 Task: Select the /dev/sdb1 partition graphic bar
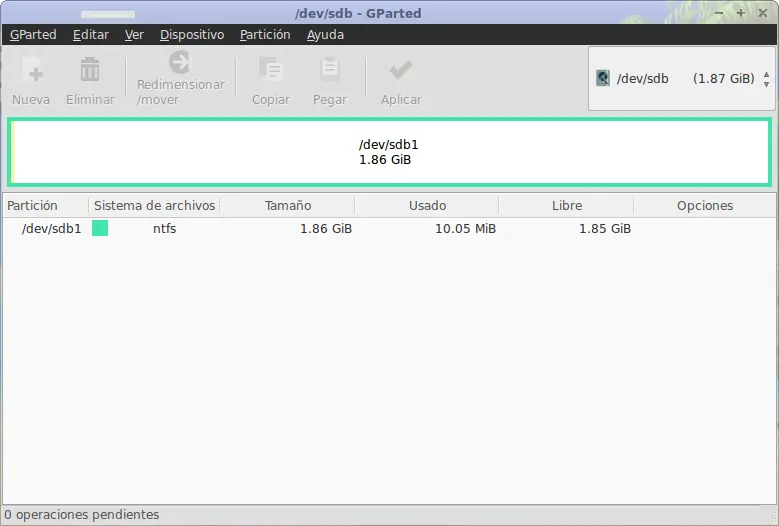pyautogui.click(x=390, y=152)
